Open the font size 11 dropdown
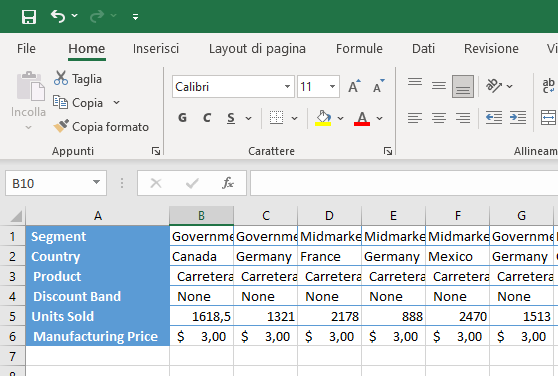Screen dimensions: 558x376 coord(332,86)
